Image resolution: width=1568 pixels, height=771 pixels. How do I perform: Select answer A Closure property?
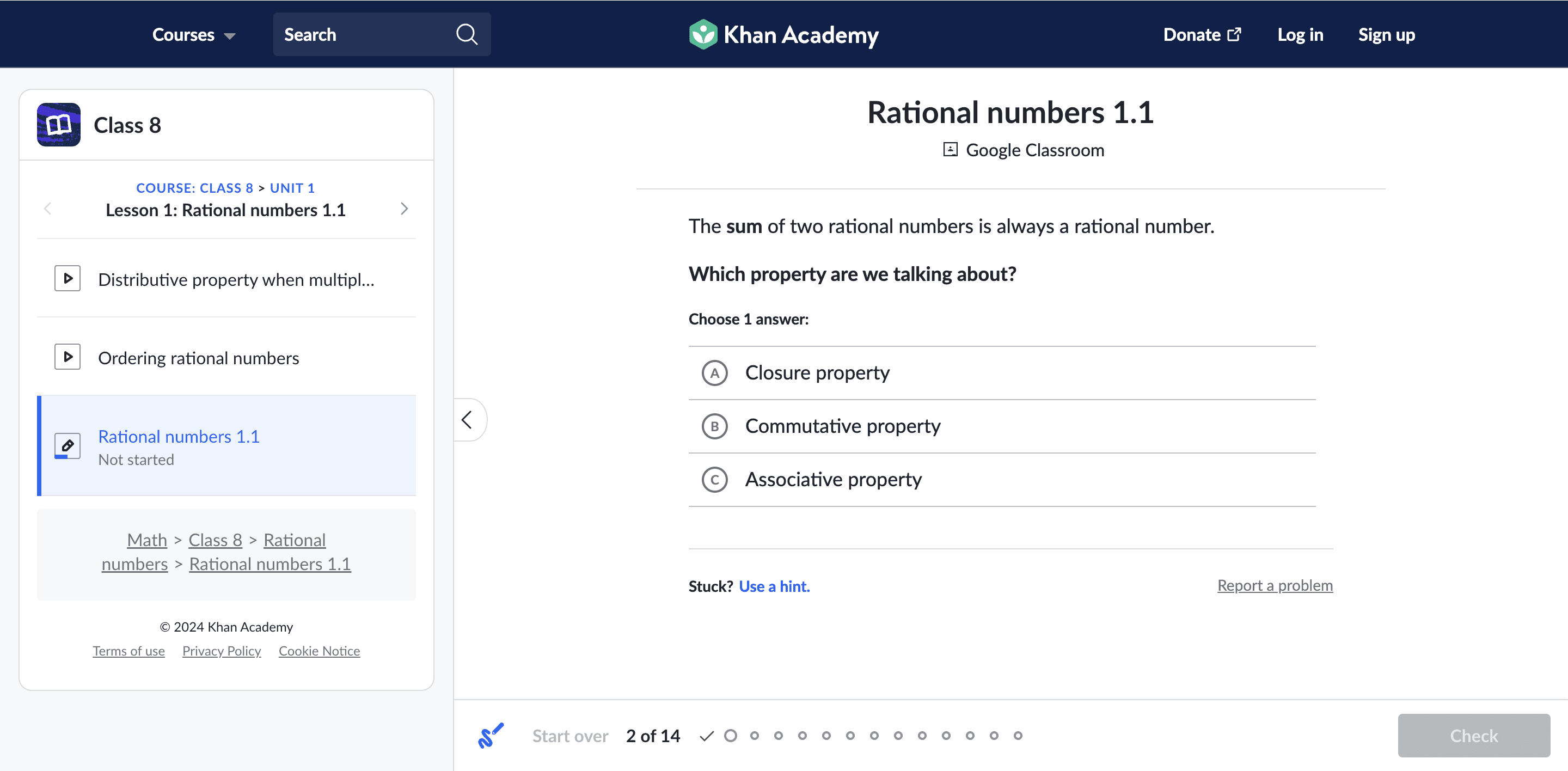1002,373
